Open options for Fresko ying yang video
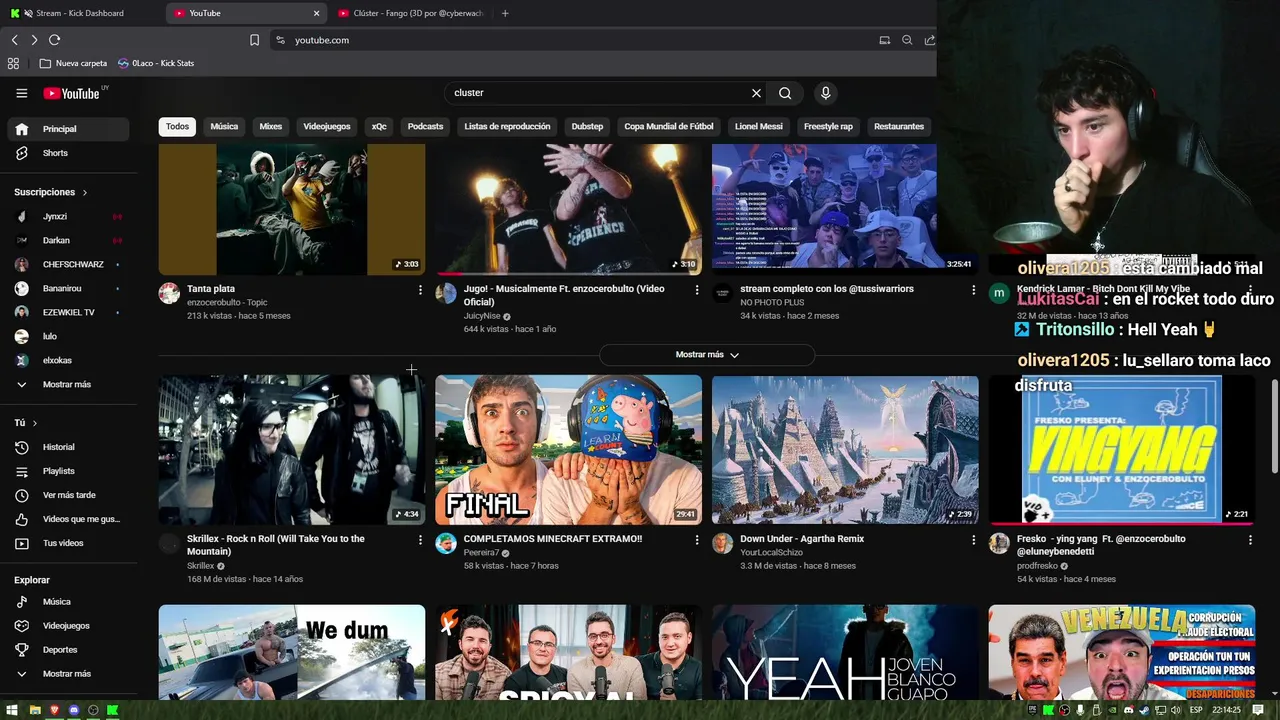1280x720 pixels. click(x=1250, y=539)
